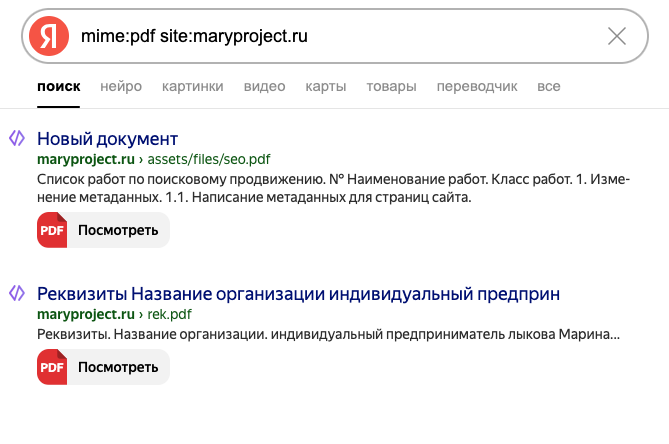Click maryproject.ru domain in rek.pdf result
This screenshot has height=444, width=669.
click(x=86, y=314)
